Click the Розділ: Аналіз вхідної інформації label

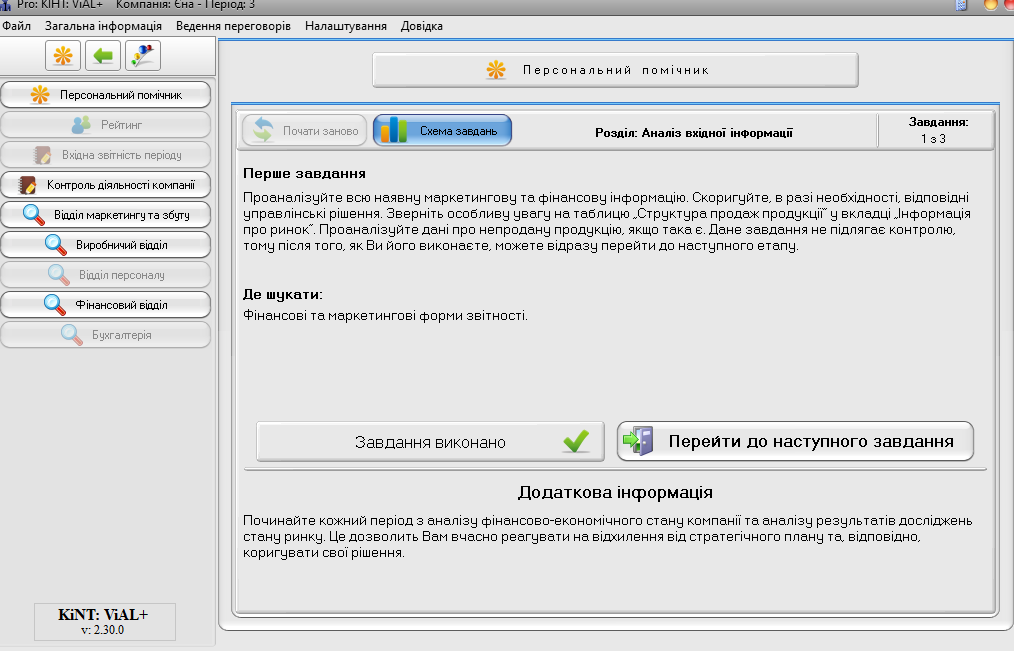tap(694, 133)
